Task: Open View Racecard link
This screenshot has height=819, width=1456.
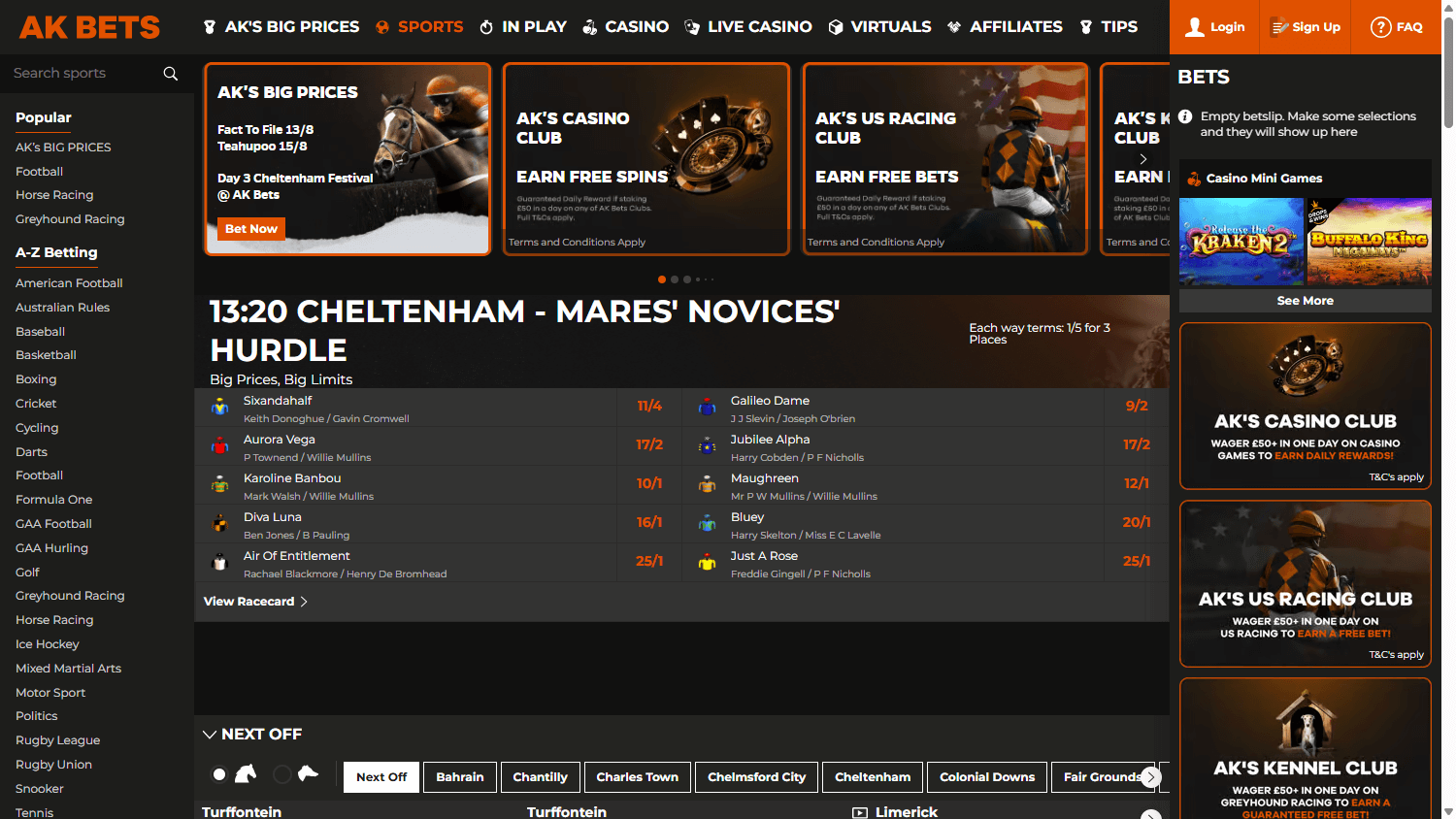Action: (248, 601)
